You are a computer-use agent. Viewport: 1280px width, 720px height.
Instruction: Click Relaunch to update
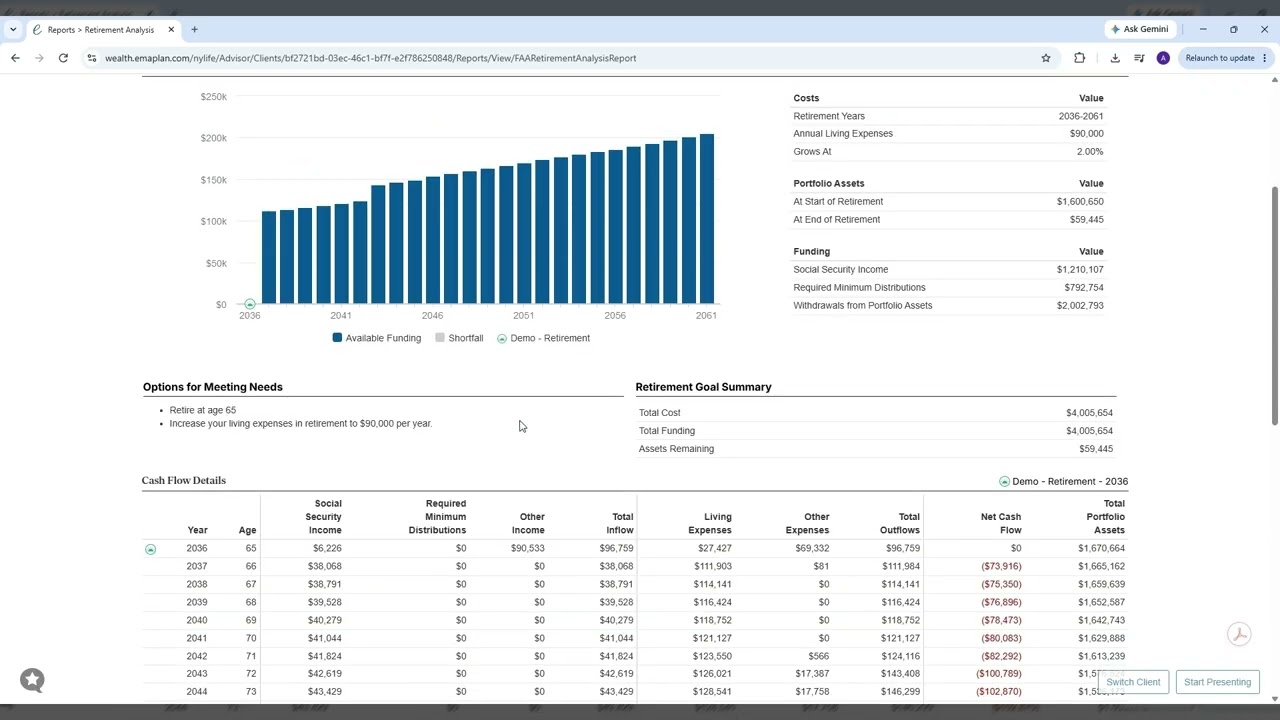1220,58
